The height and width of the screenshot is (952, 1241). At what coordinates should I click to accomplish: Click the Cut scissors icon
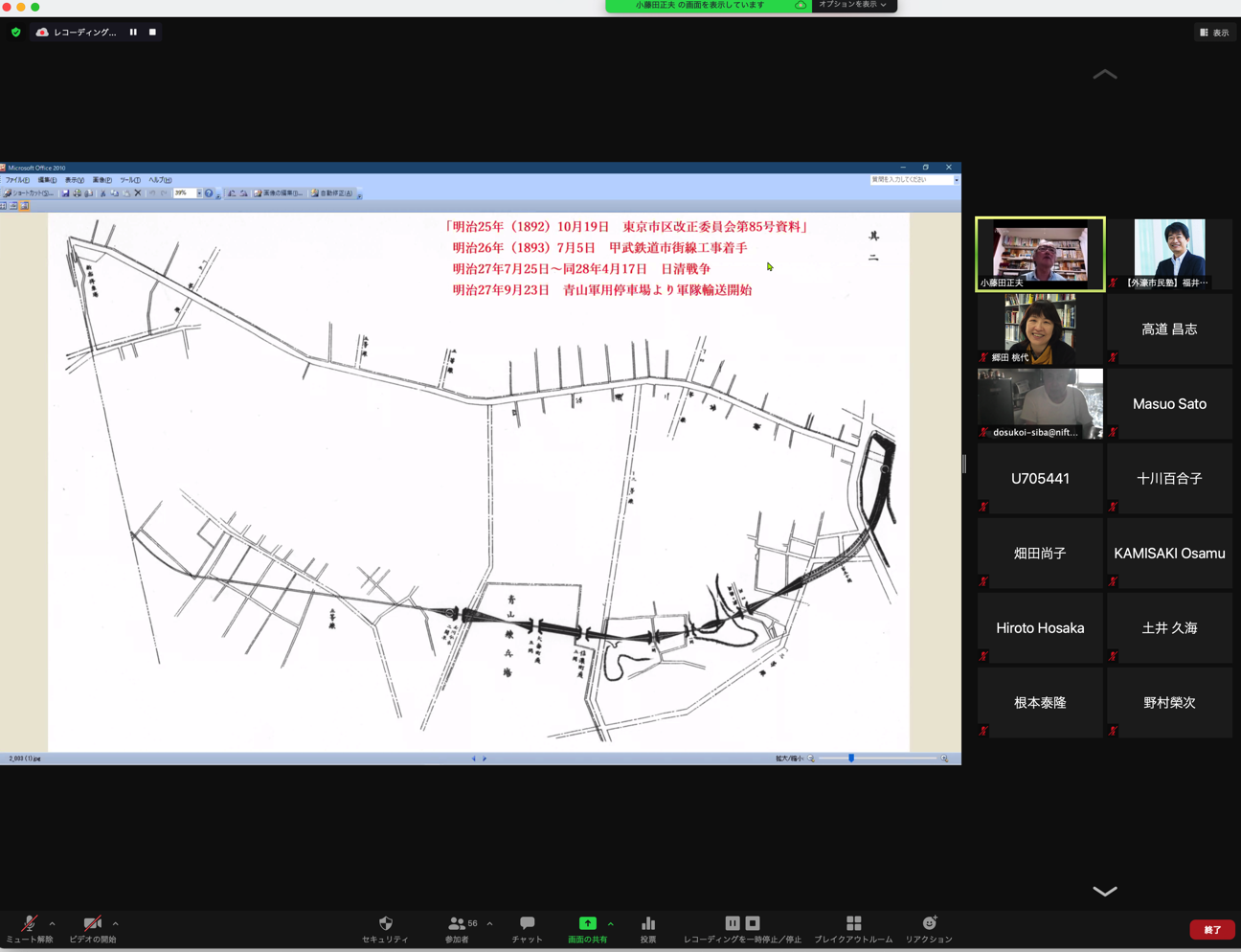[x=102, y=193]
